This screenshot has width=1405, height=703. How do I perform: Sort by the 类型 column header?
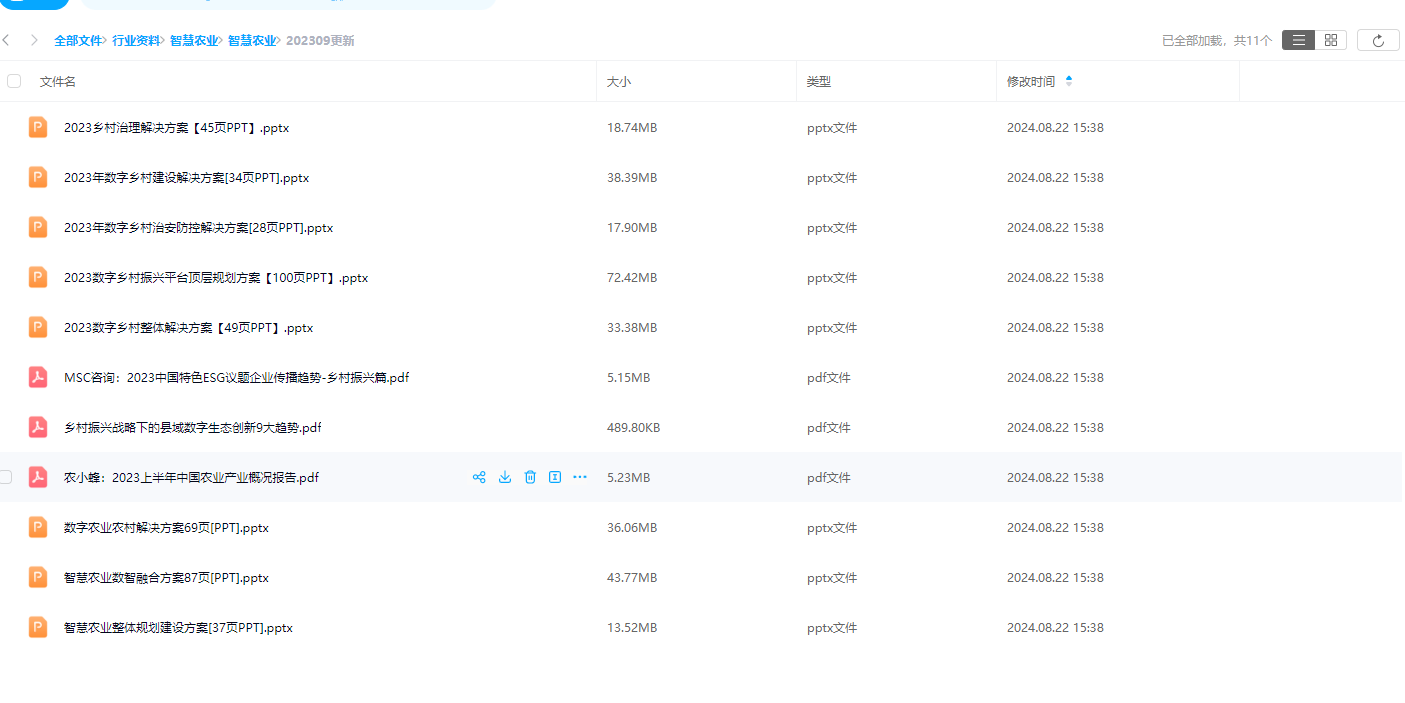tap(819, 82)
